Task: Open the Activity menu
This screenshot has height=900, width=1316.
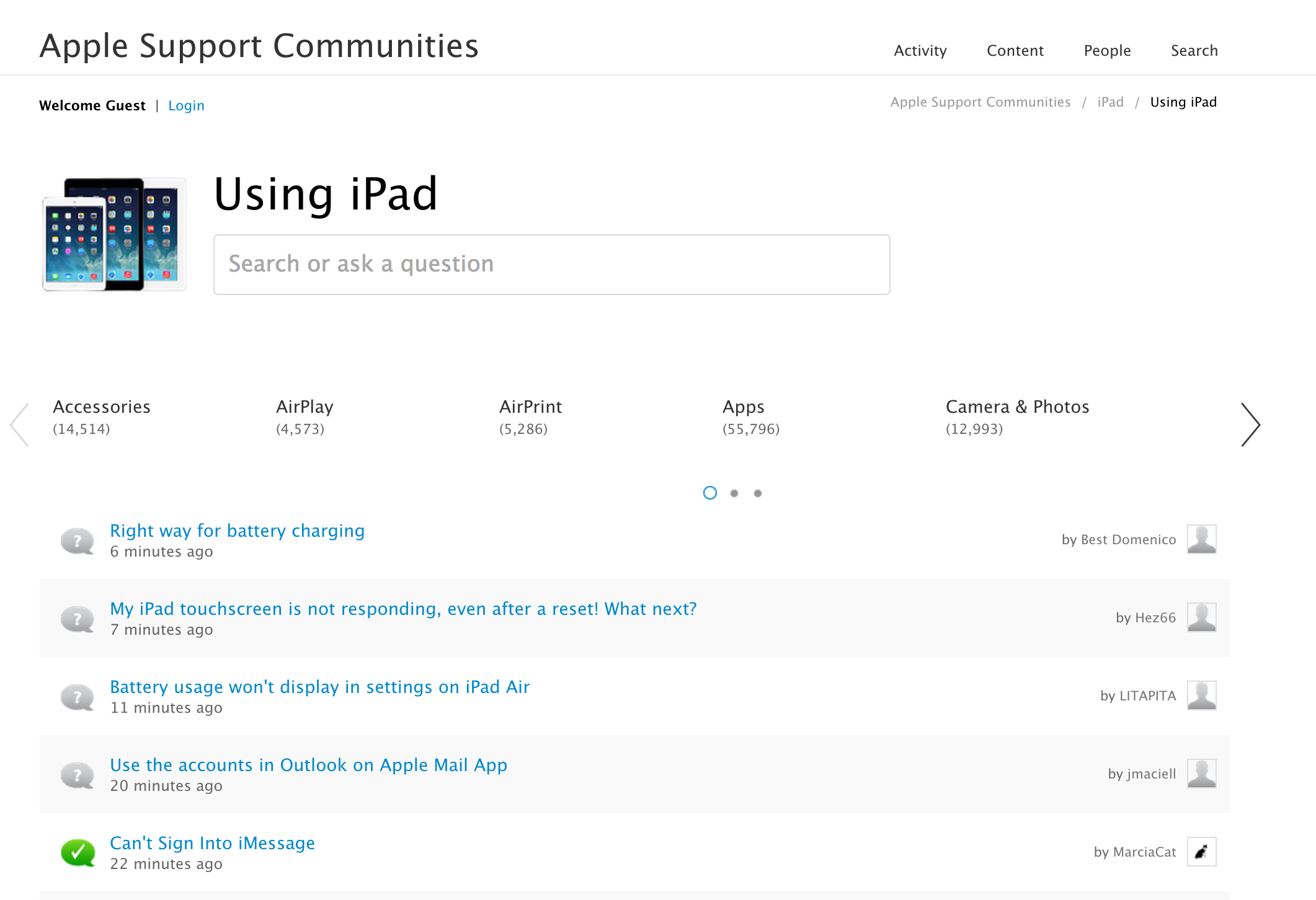Action: point(920,50)
